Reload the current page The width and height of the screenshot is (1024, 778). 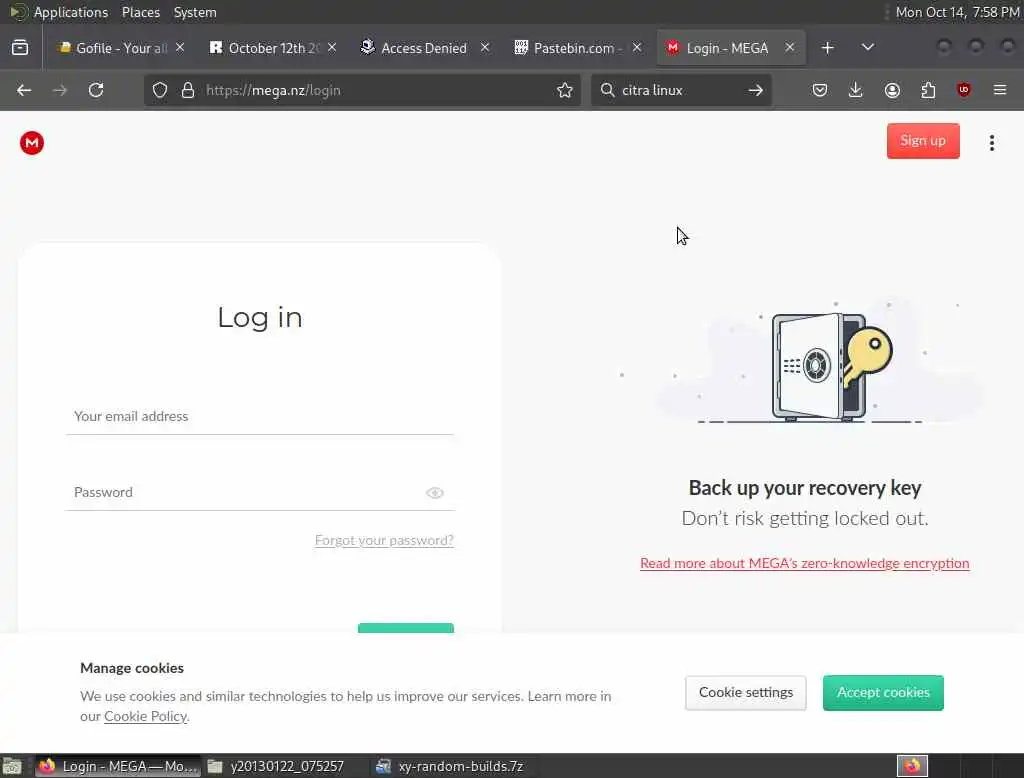(x=96, y=90)
